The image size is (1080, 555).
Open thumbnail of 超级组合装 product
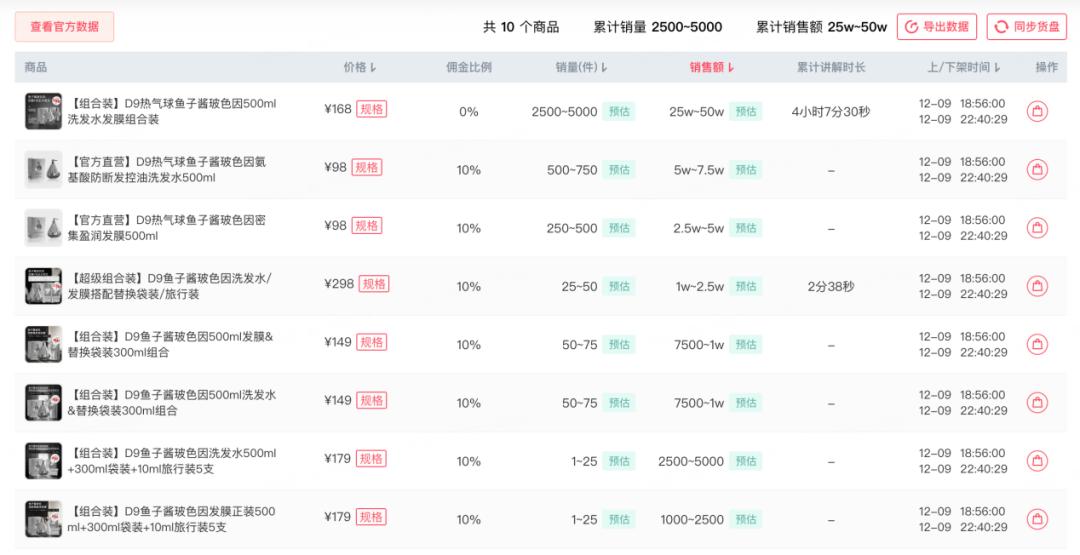coord(43,286)
